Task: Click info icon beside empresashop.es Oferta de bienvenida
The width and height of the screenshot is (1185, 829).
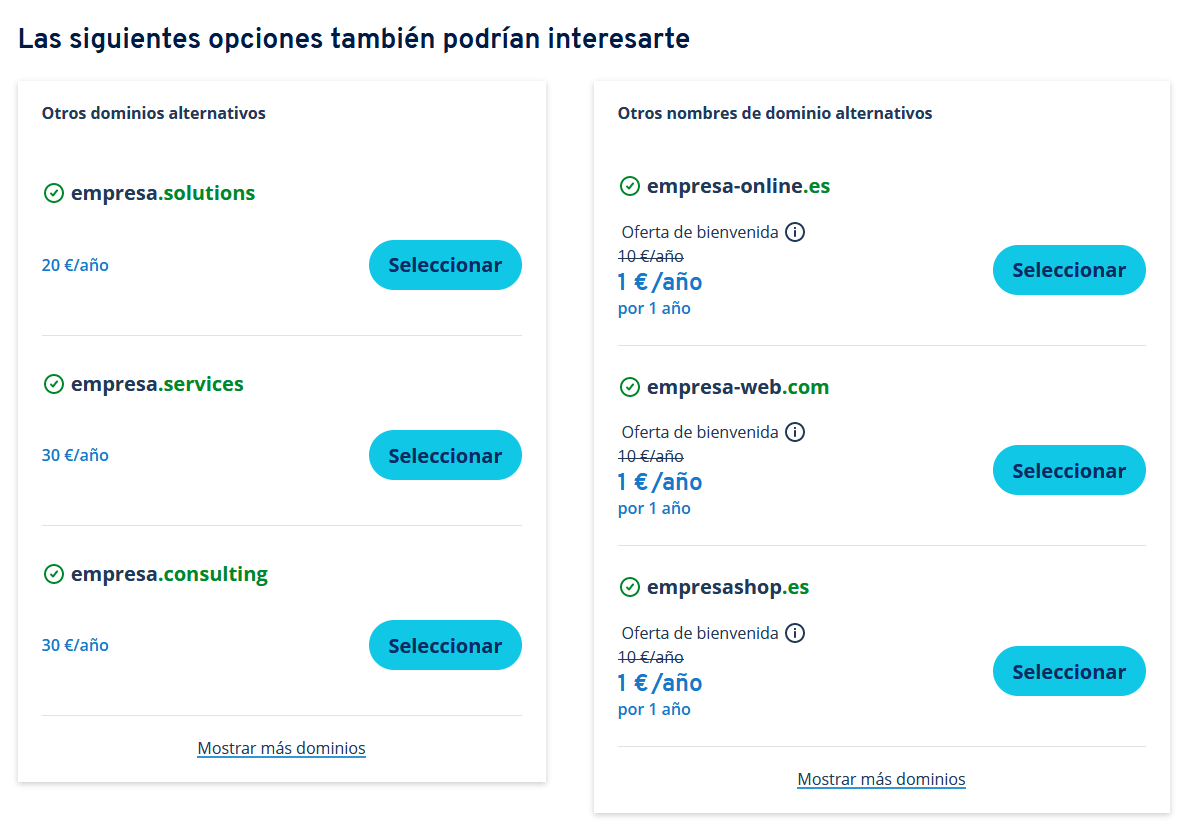Action: [794, 633]
